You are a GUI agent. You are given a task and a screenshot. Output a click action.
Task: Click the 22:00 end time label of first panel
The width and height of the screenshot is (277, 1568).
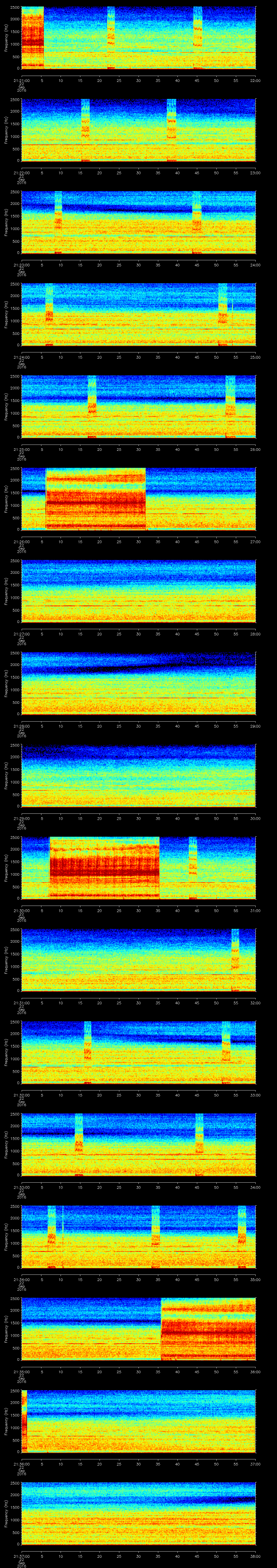pos(255,80)
